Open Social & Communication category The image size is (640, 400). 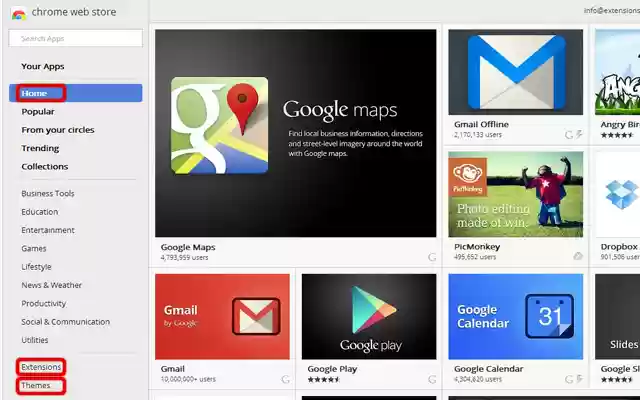click(x=66, y=322)
